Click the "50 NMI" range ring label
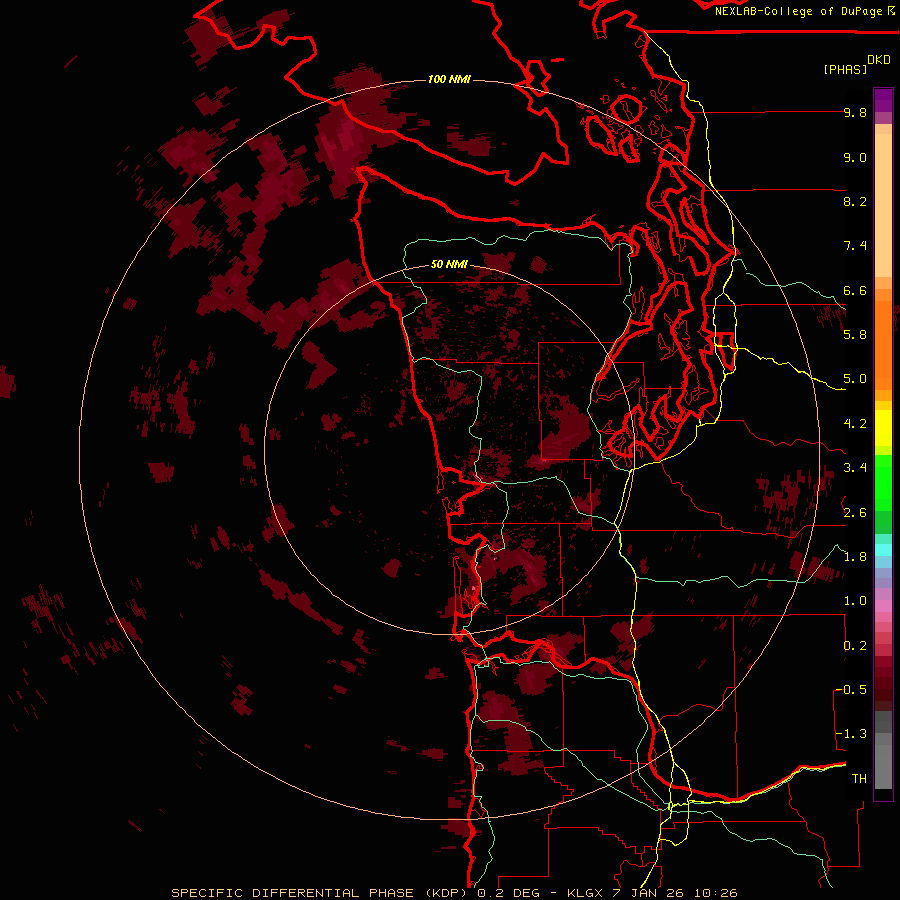This screenshot has height=900, width=900. click(x=449, y=264)
